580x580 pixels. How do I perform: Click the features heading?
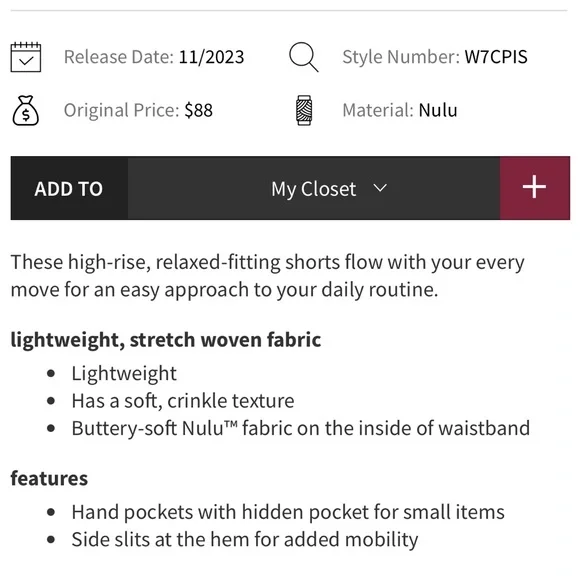[49, 478]
